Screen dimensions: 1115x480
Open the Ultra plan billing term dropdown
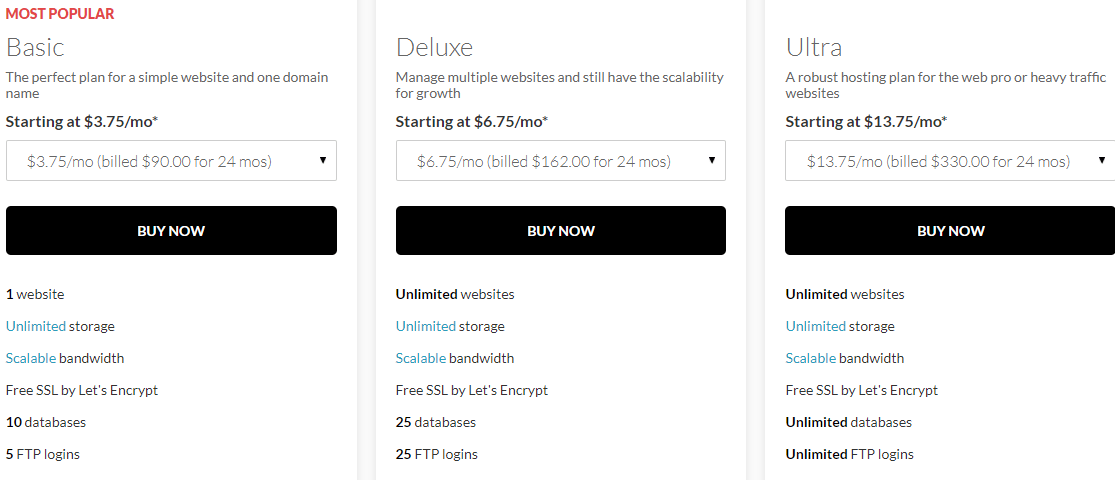tap(949, 161)
